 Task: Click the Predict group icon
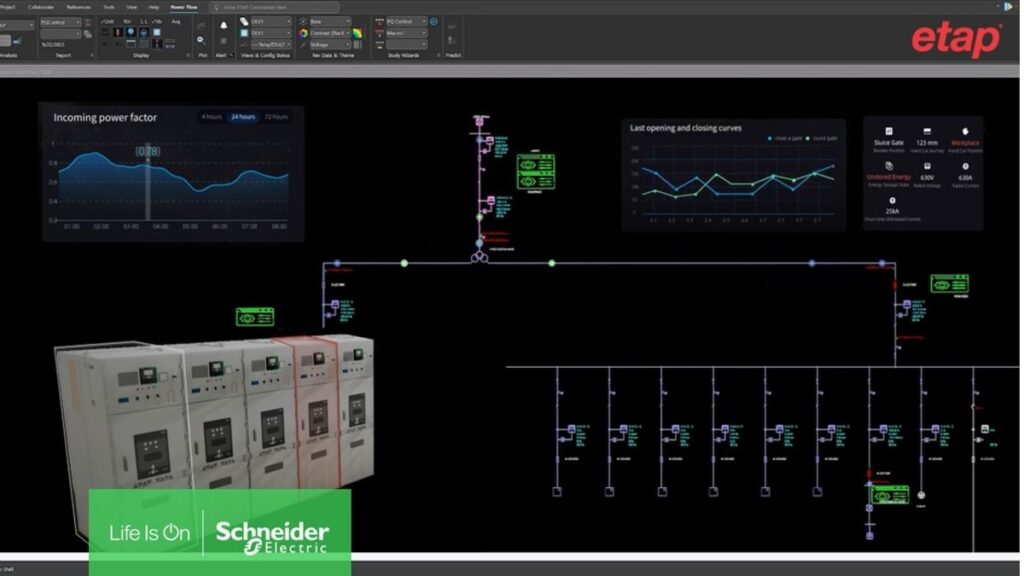(x=452, y=36)
